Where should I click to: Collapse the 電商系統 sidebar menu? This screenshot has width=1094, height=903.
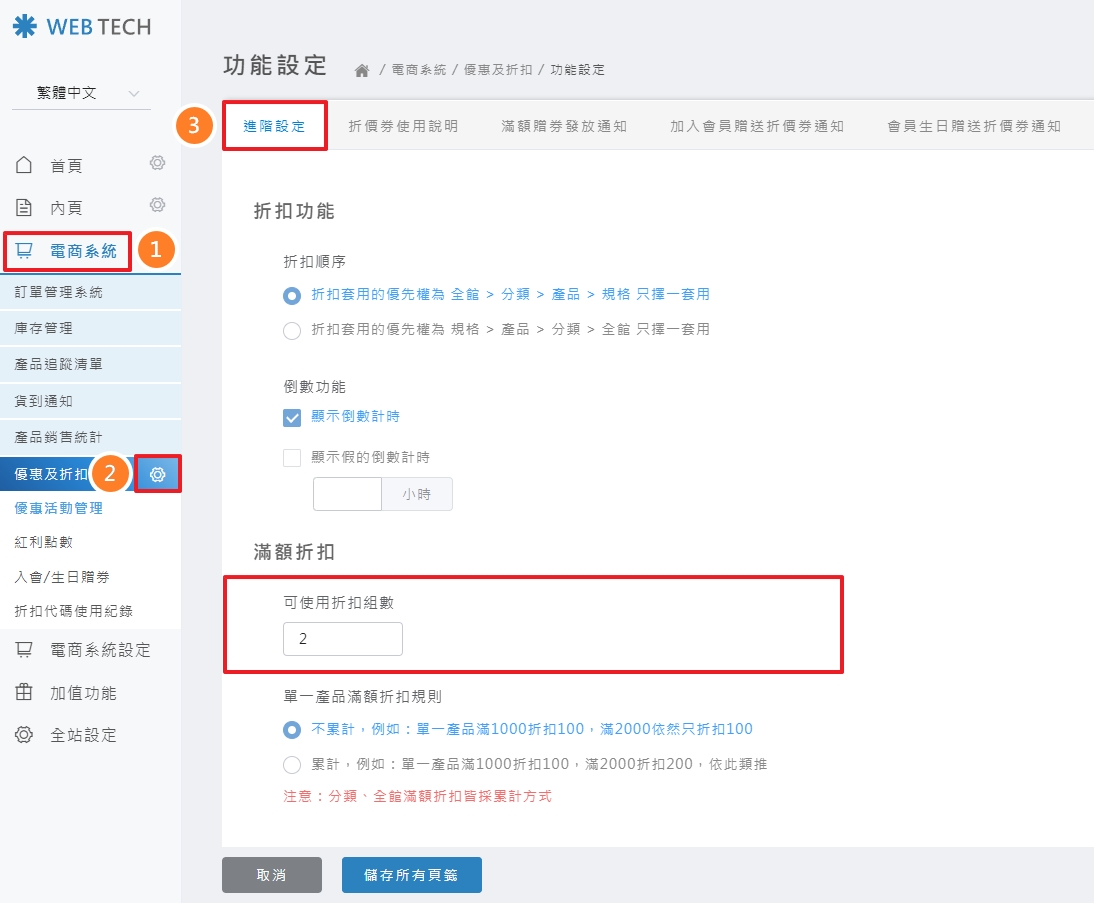point(68,251)
